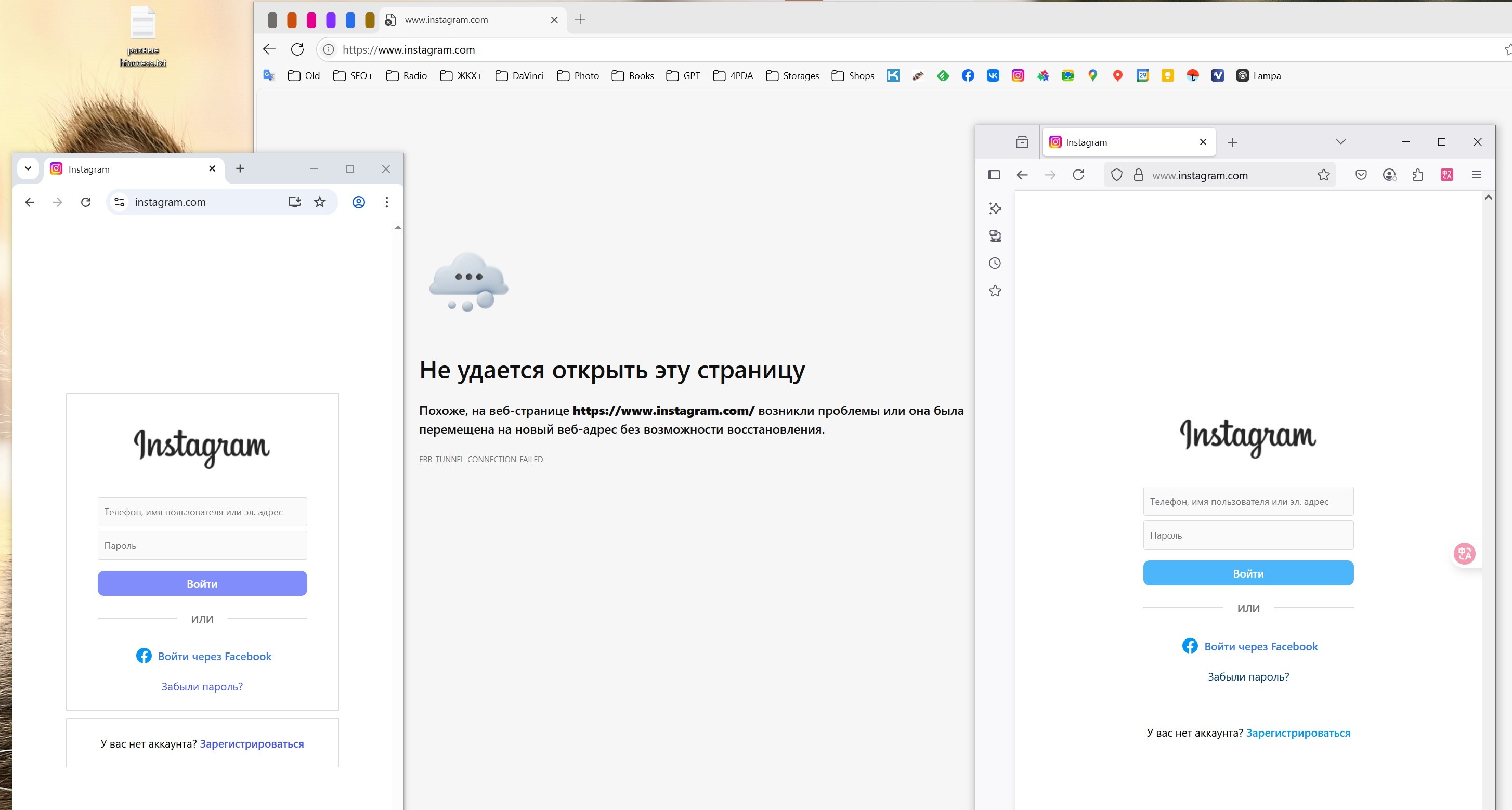Viewport: 1512px width, 810px height.
Task: Open bookmarks star in Firefox sidebar
Action: tap(995, 291)
